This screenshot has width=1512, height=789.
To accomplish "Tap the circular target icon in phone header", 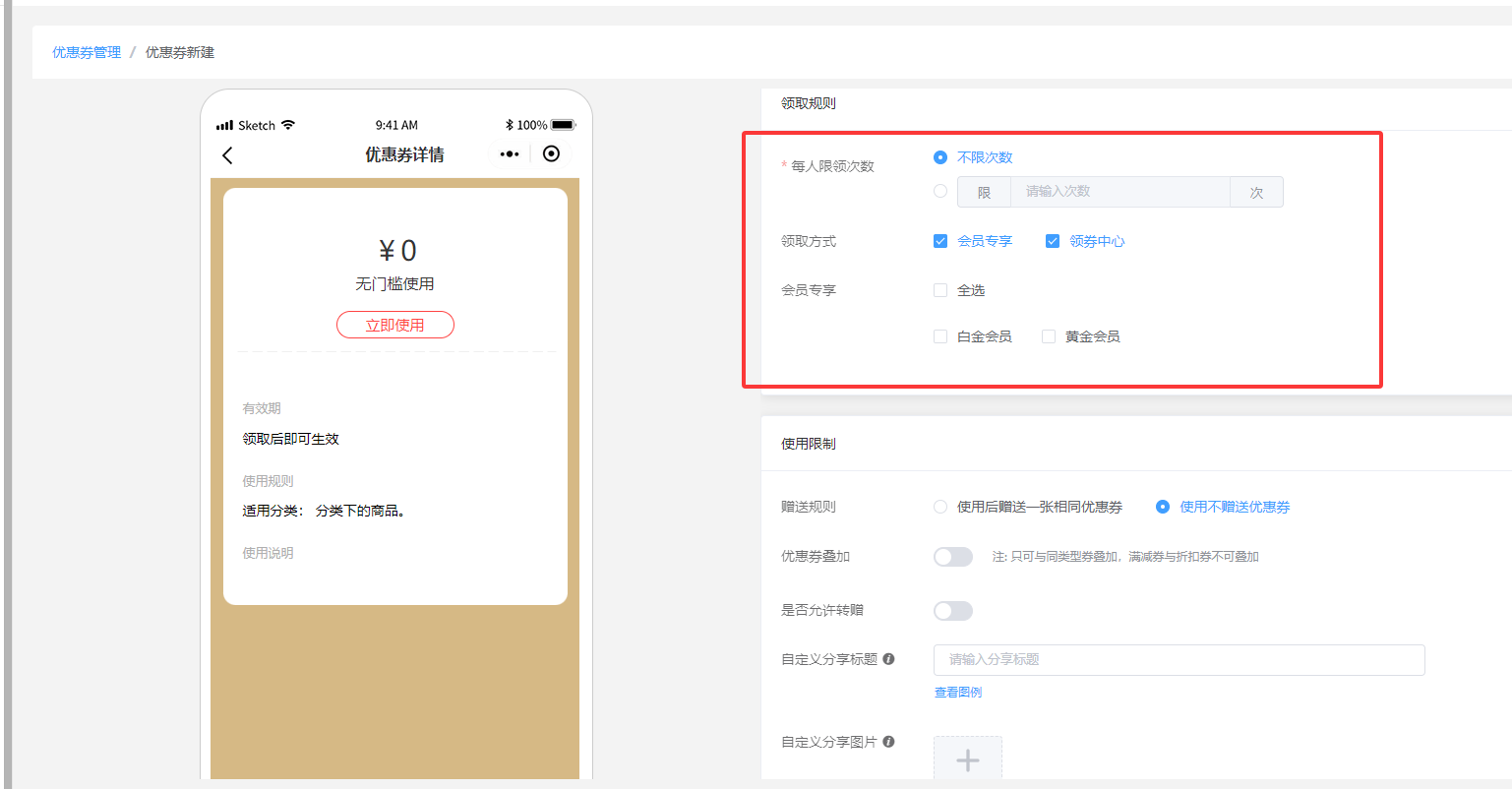I will click(x=551, y=153).
